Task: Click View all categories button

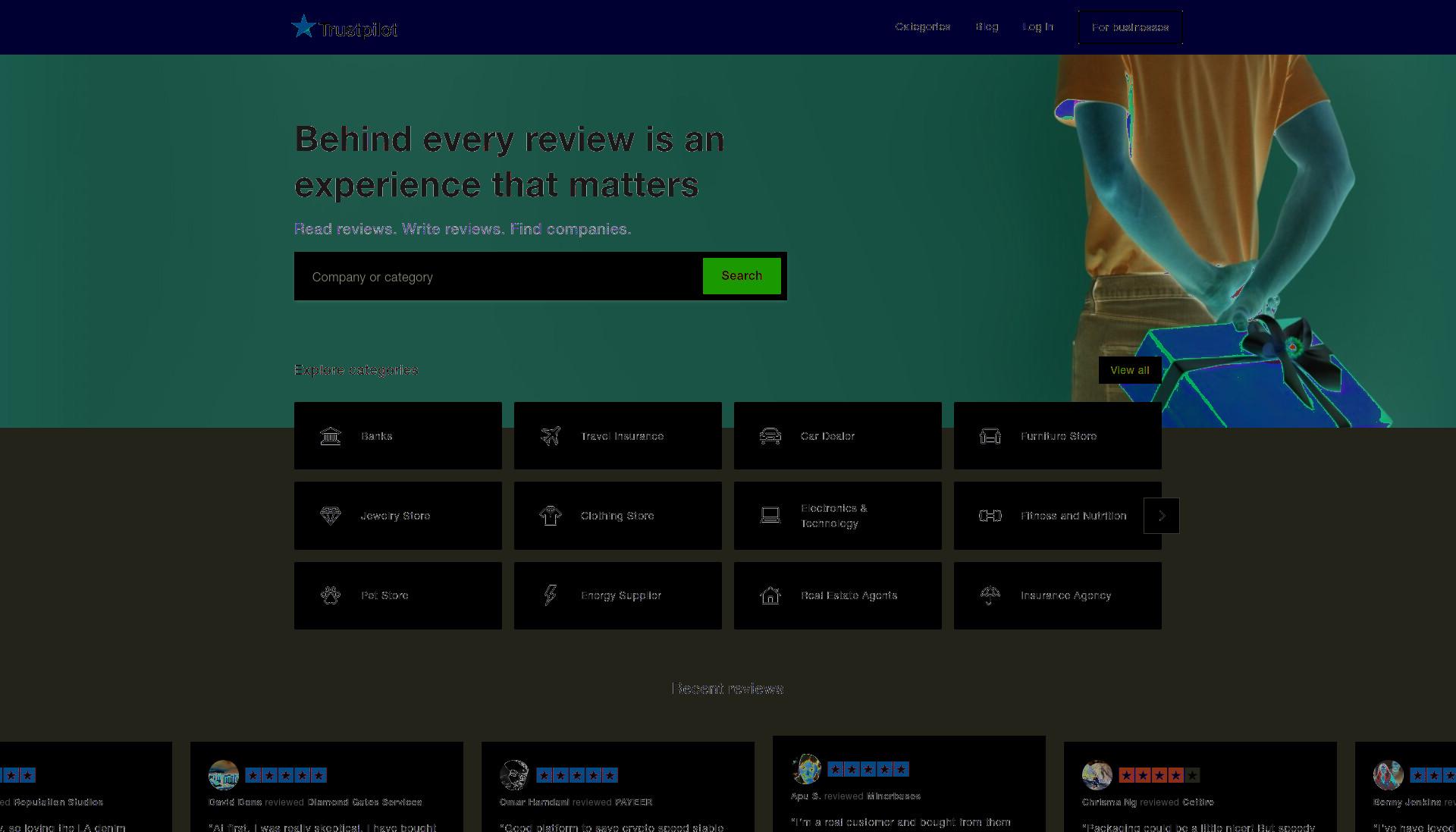Action: (1130, 370)
